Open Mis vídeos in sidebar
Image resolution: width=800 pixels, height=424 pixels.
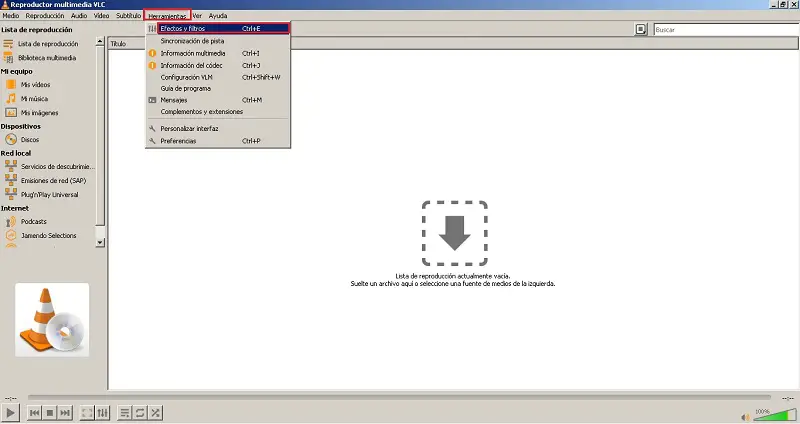click(x=36, y=85)
